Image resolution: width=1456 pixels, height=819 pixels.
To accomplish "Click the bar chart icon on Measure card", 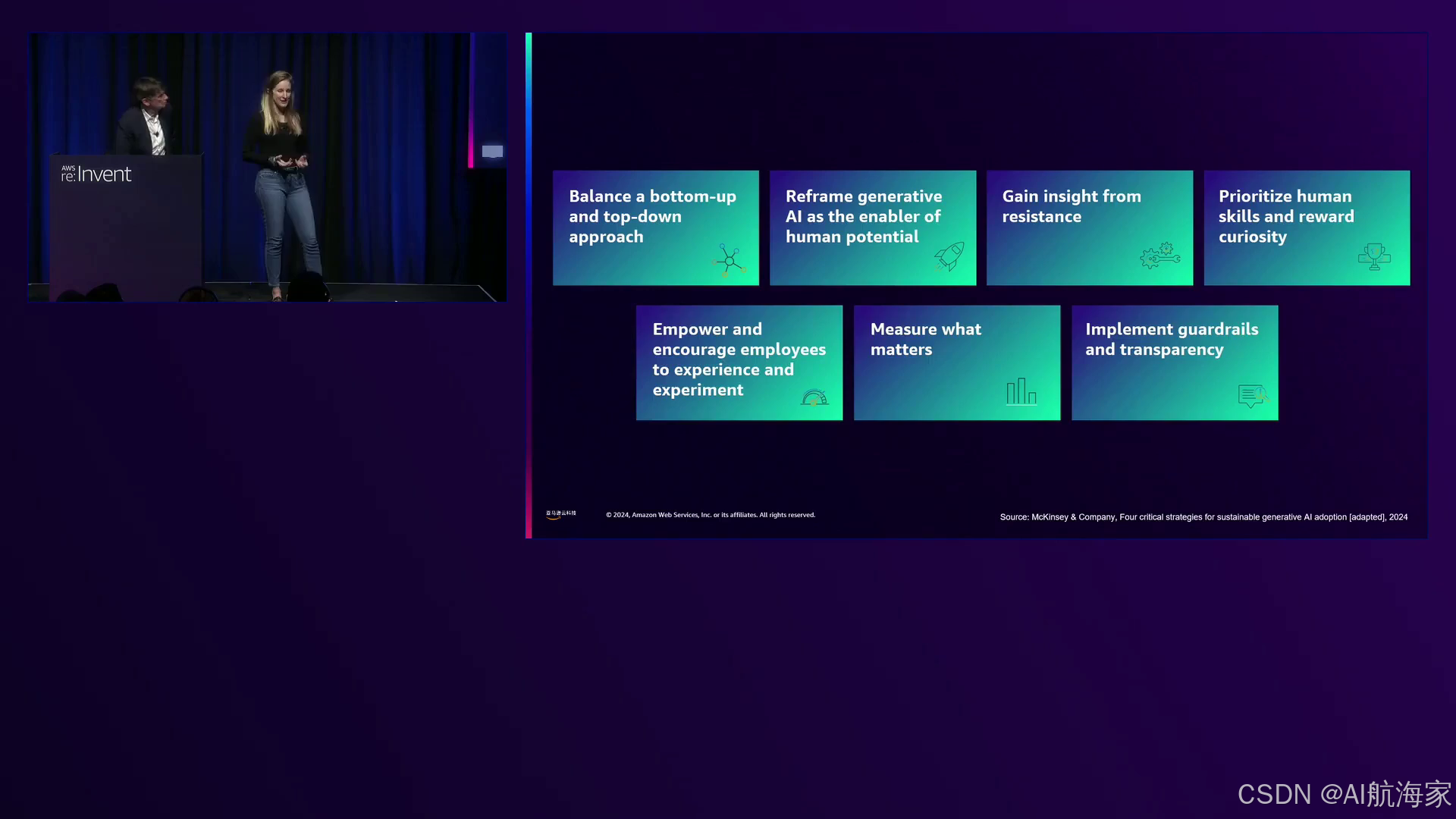I will pyautogui.click(x=1021, y=391).
